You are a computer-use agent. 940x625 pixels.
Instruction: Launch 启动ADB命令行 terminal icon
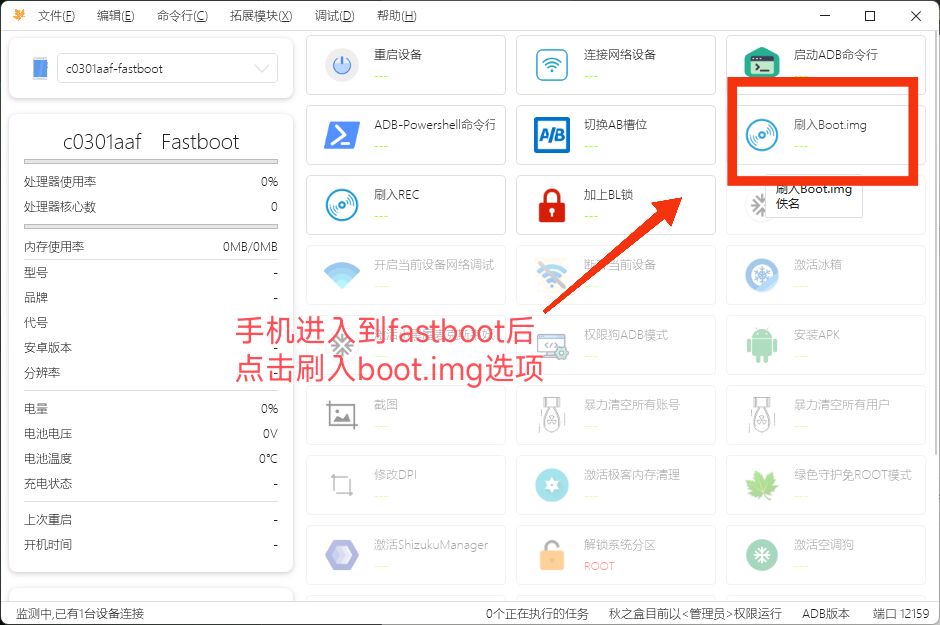click(761, 64)
